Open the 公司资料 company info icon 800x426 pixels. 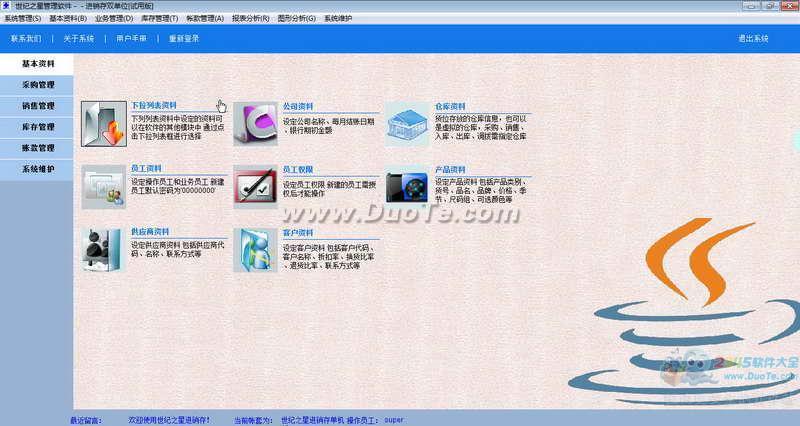click(x=255, y=124)
